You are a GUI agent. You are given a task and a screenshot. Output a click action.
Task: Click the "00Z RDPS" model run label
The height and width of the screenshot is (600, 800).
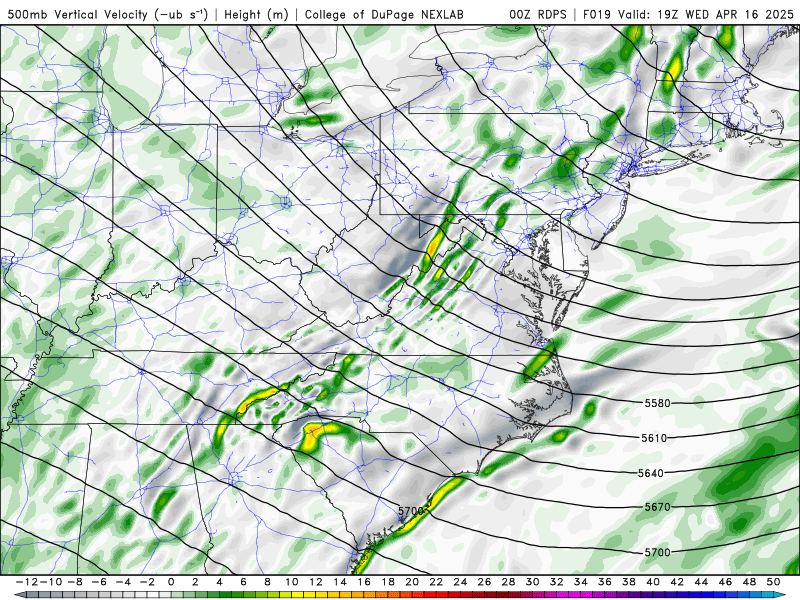pyautogui.click(x=538, y=14)
